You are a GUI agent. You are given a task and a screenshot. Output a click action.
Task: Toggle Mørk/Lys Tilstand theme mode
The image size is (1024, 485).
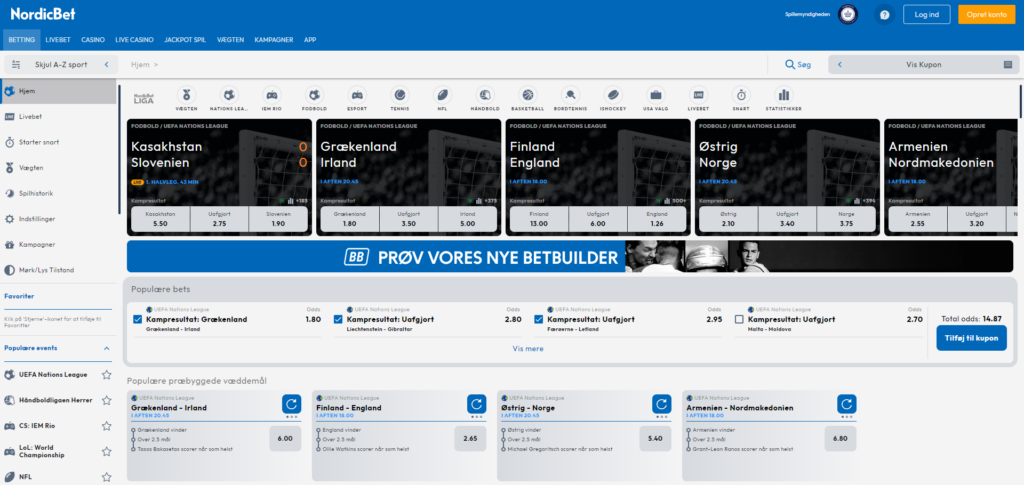click(58, 270)
